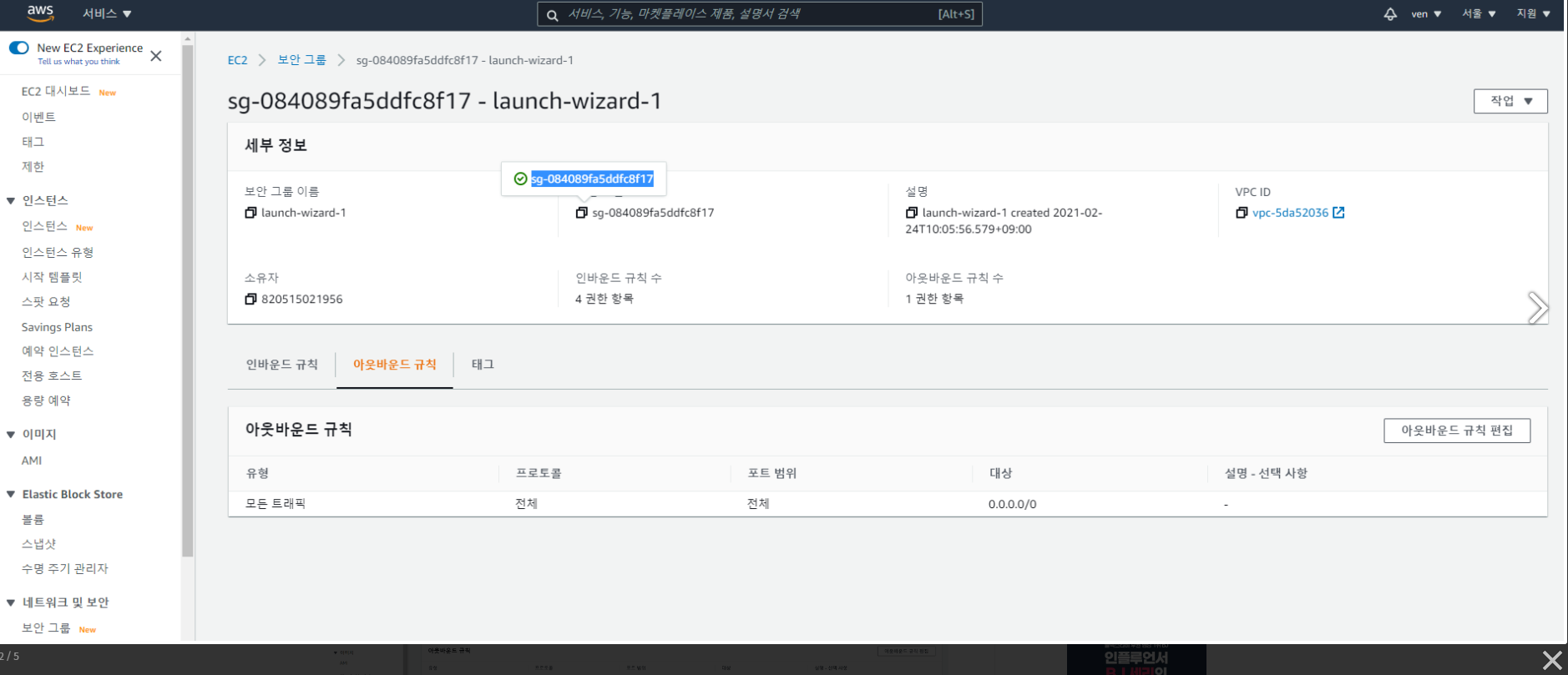Switch to the 태그 tab
The image size is (1568, 675).
(483, 365)
